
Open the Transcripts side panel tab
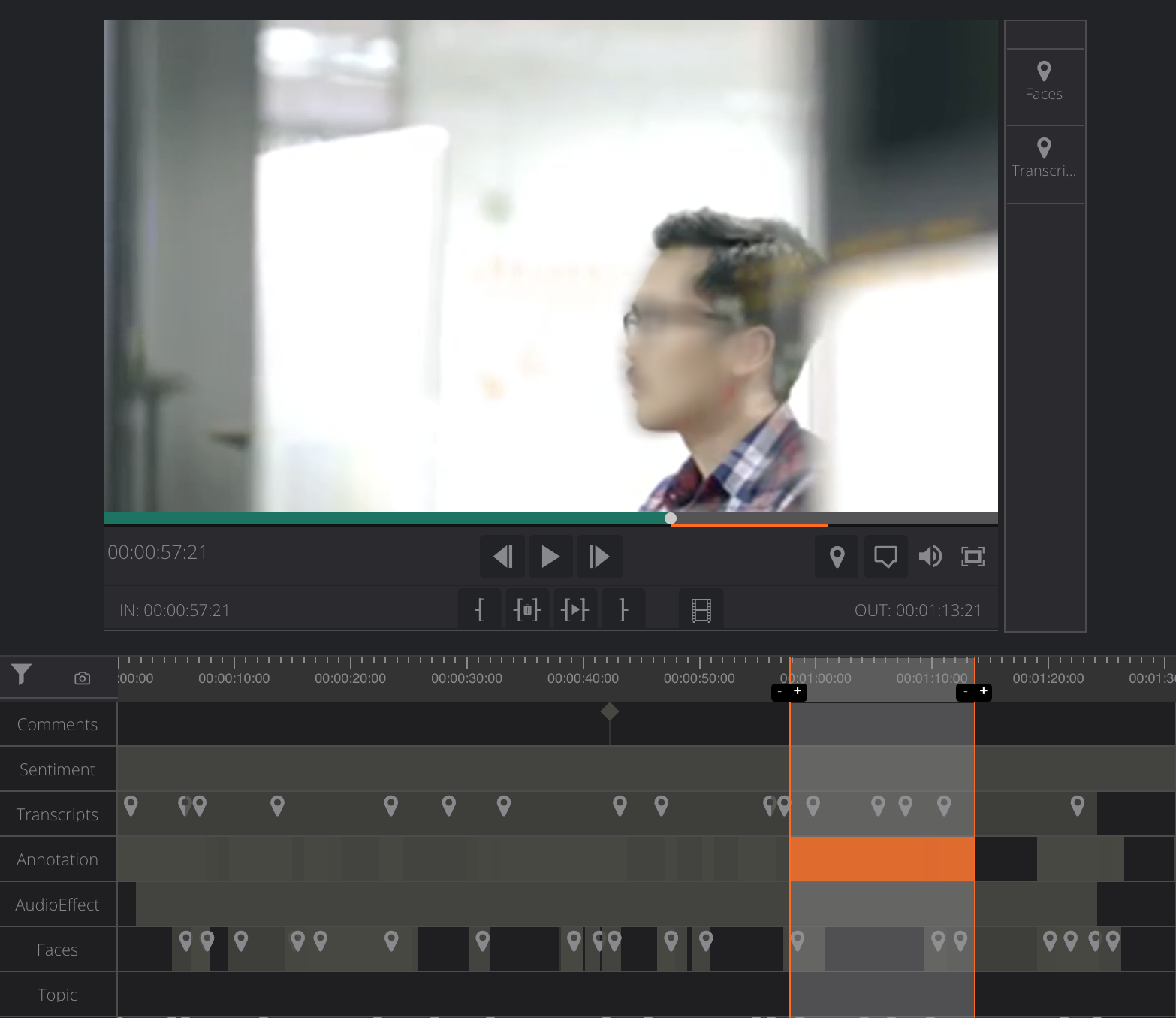coord(1044,158)
